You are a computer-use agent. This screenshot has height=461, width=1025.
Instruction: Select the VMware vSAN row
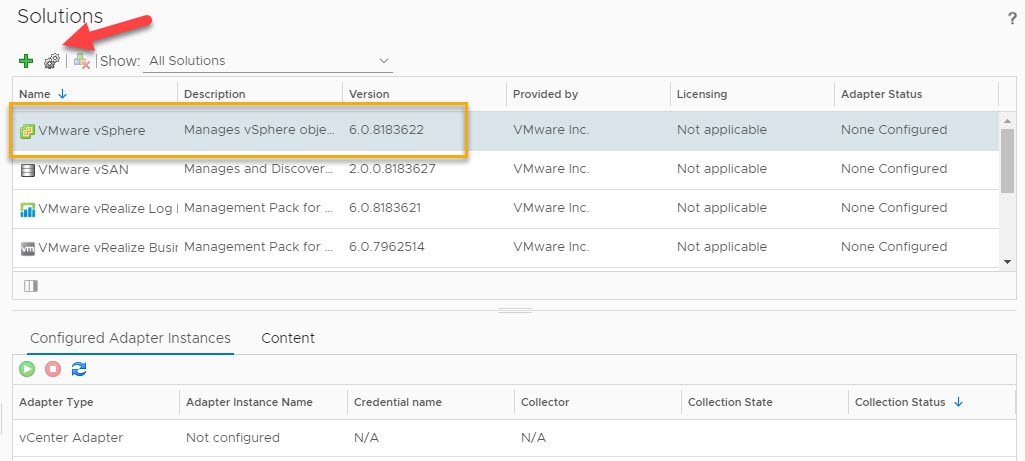[x=84, y=169]
